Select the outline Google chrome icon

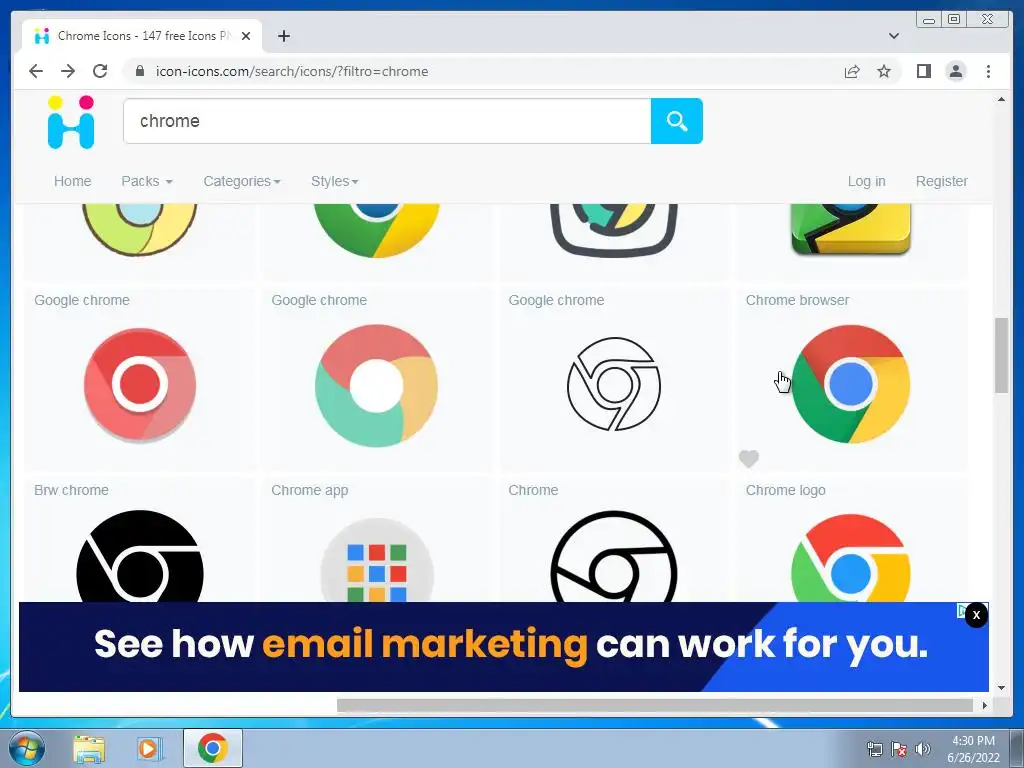pyautogui.click(x=614, y=384)
